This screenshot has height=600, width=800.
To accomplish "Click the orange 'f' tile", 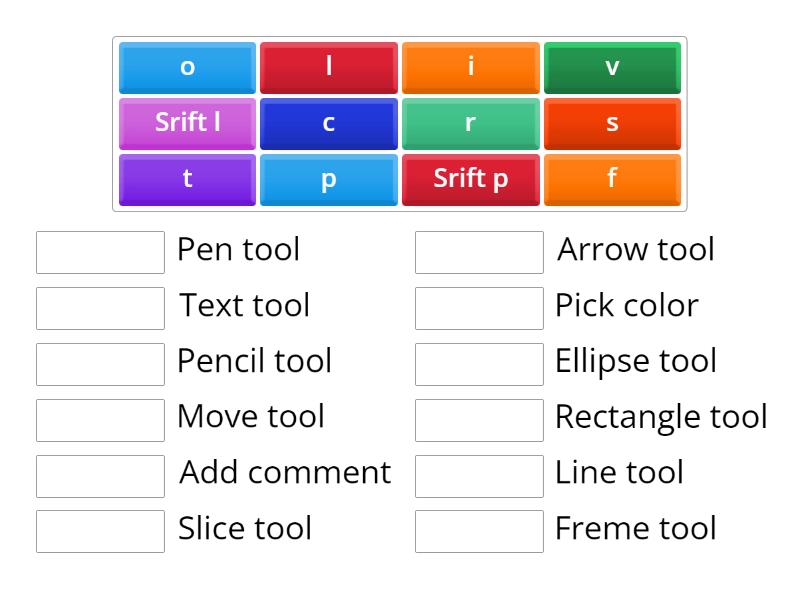I will point(612,179).
